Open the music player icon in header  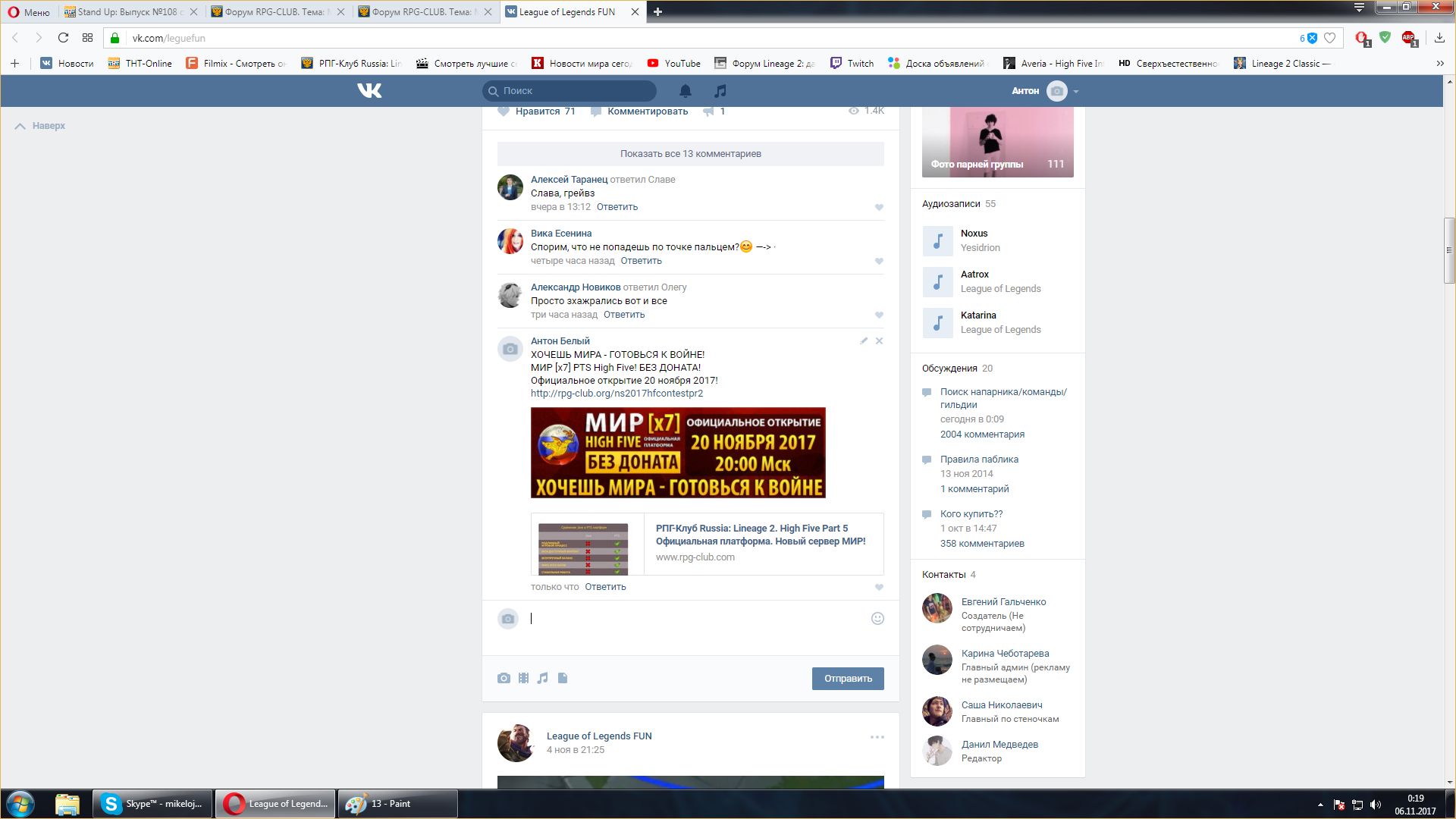[720, 91]
